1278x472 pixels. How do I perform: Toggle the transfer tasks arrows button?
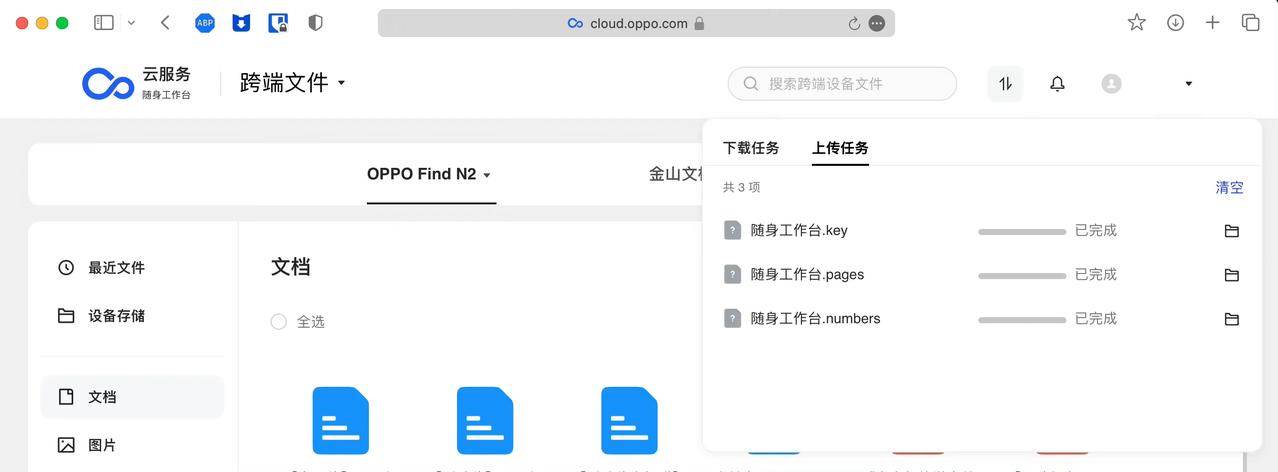(x=1005, y=84)
